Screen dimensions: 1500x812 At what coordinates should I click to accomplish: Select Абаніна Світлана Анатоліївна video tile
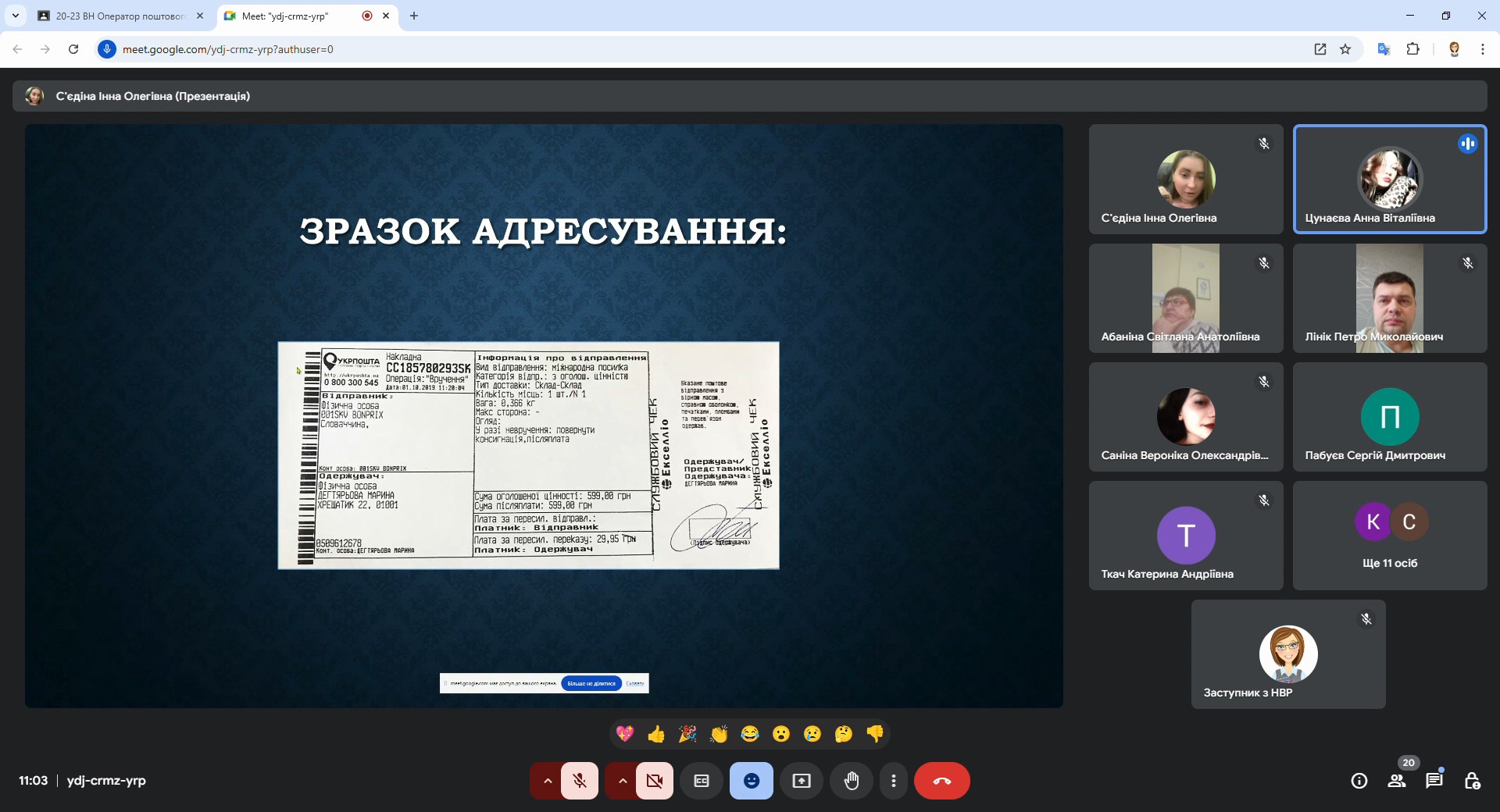[1186, 298]
